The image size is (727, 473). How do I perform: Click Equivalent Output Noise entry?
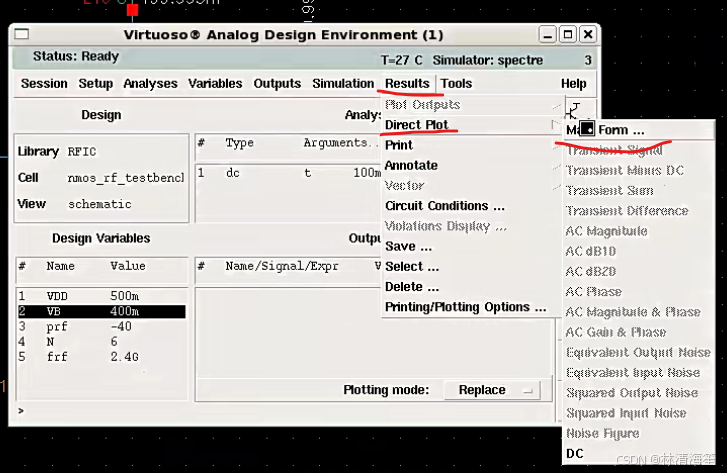[639, 352]
